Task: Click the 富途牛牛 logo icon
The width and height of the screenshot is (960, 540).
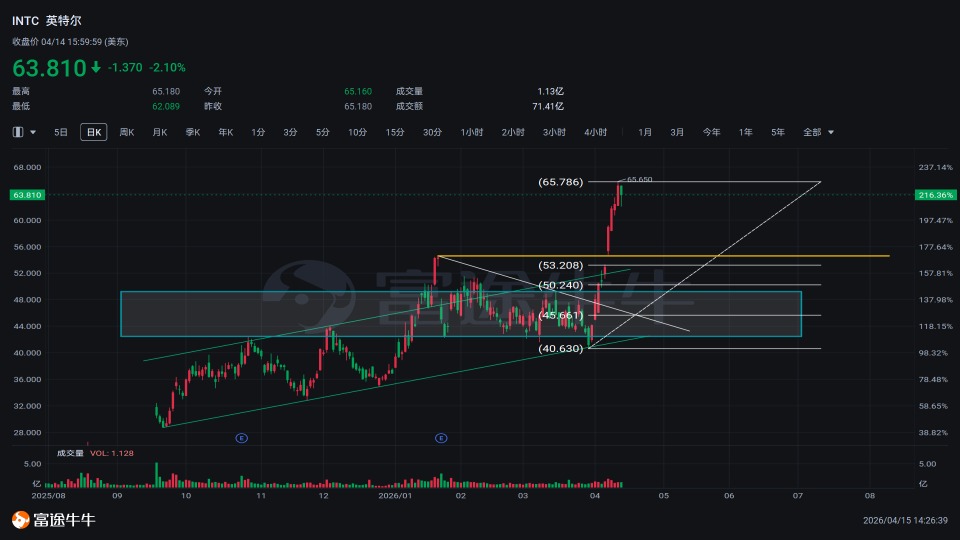Action: 21,520
